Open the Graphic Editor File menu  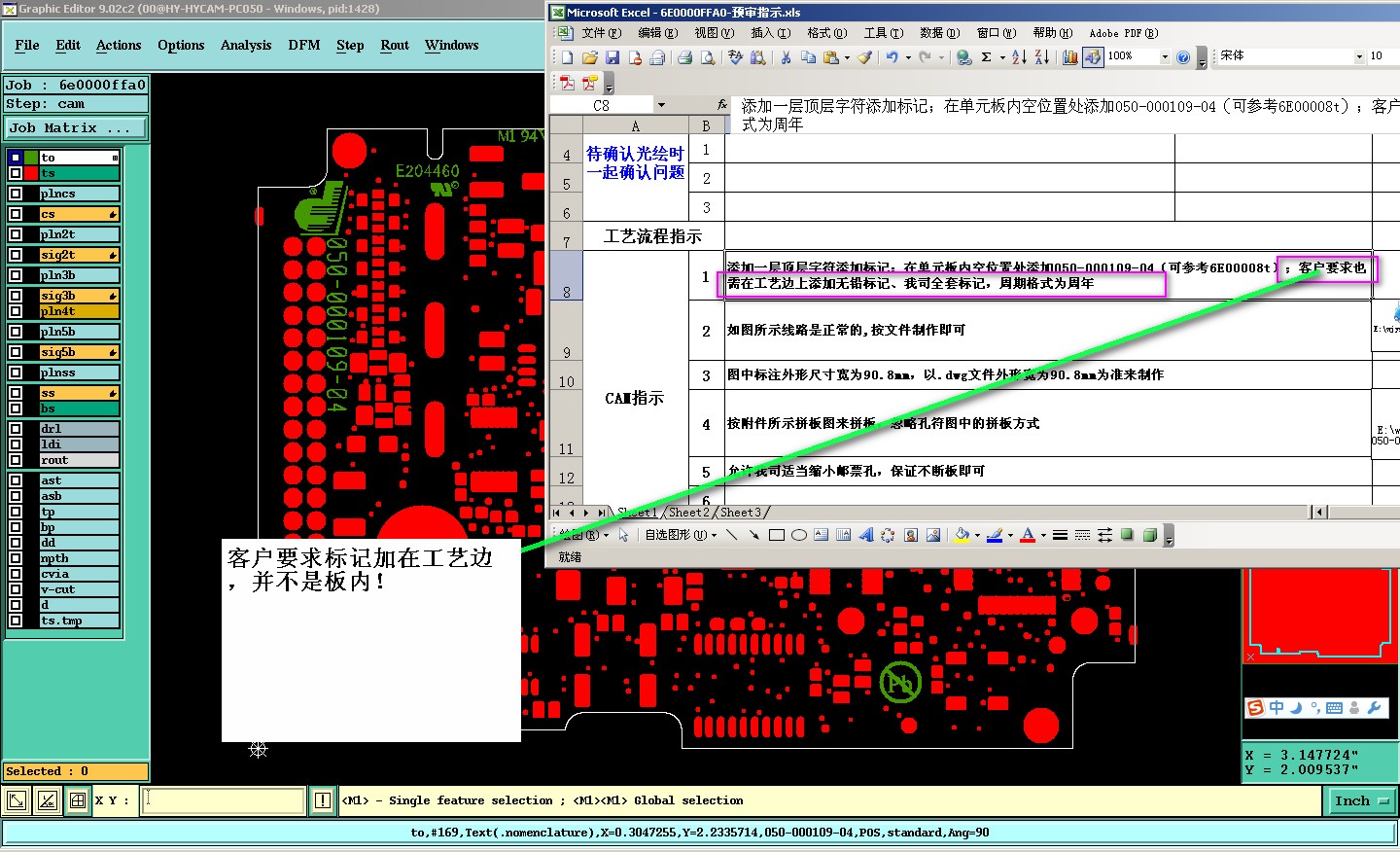tap(27, 45)
